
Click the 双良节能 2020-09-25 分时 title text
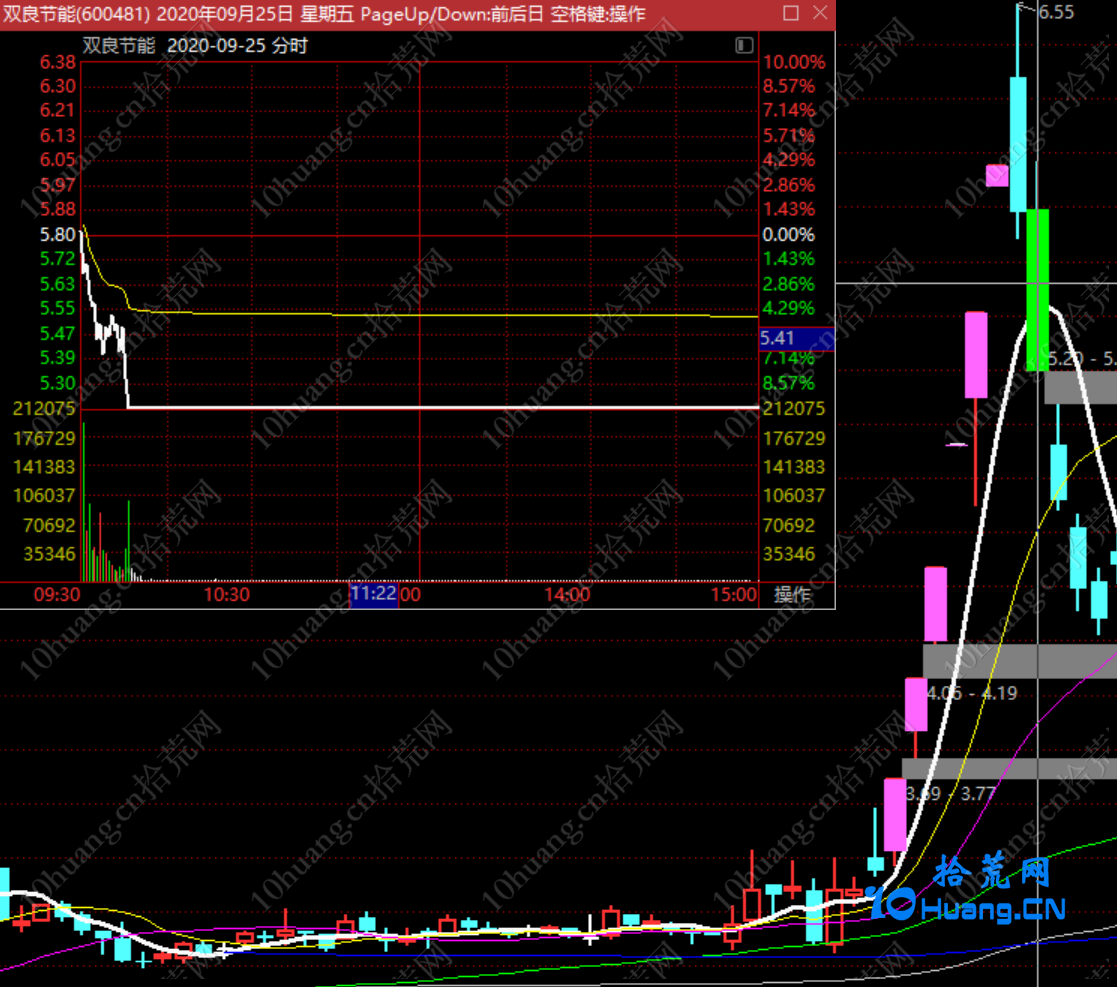coord(195,46)
